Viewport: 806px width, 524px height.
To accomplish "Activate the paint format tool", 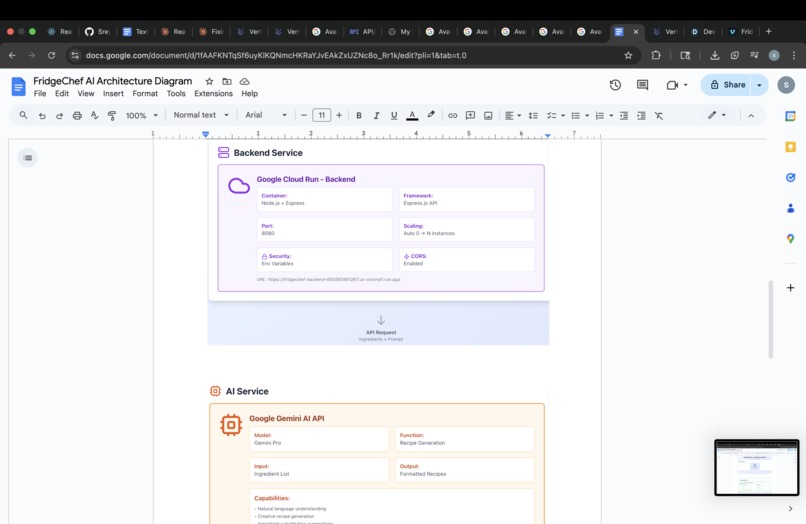I will (112, 116).
